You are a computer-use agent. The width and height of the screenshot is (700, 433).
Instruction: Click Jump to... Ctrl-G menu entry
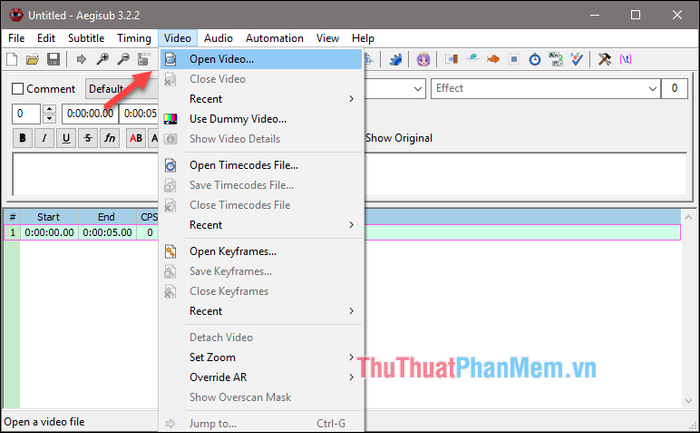click(261, 423)
